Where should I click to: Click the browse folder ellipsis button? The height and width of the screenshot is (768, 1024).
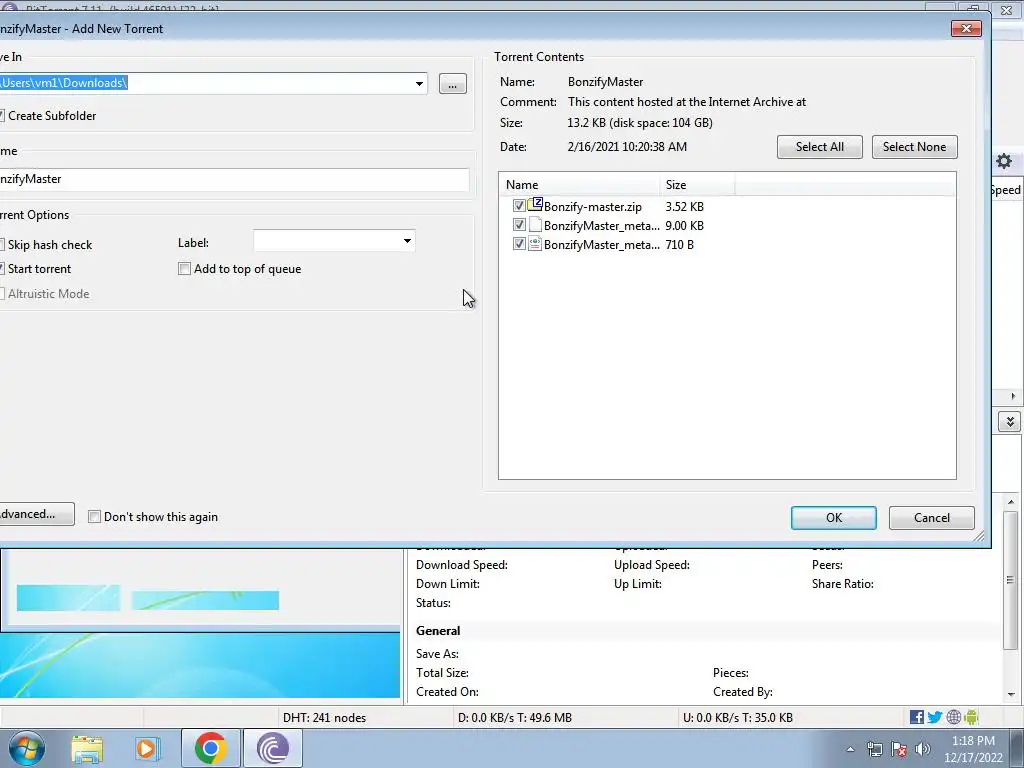pyautogui.click(x=453, y=84)
